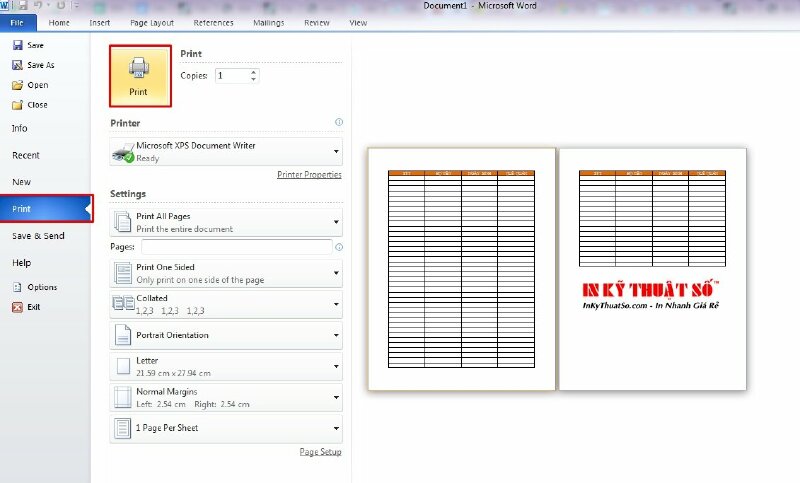
Task: Click the printer info icon
Action: pos(339,123)
